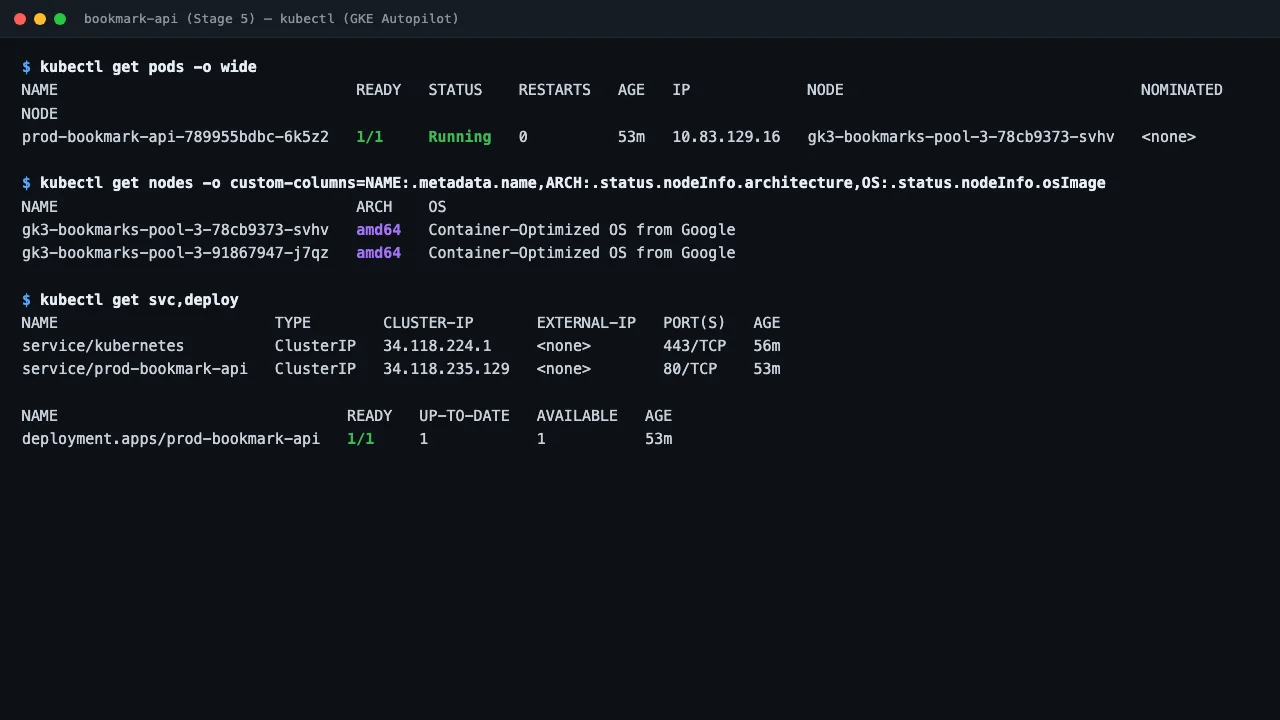Select the kubectl get nodes custom-columns command
This screenshot has width=1280, height=720.
[x=573, y=183]
